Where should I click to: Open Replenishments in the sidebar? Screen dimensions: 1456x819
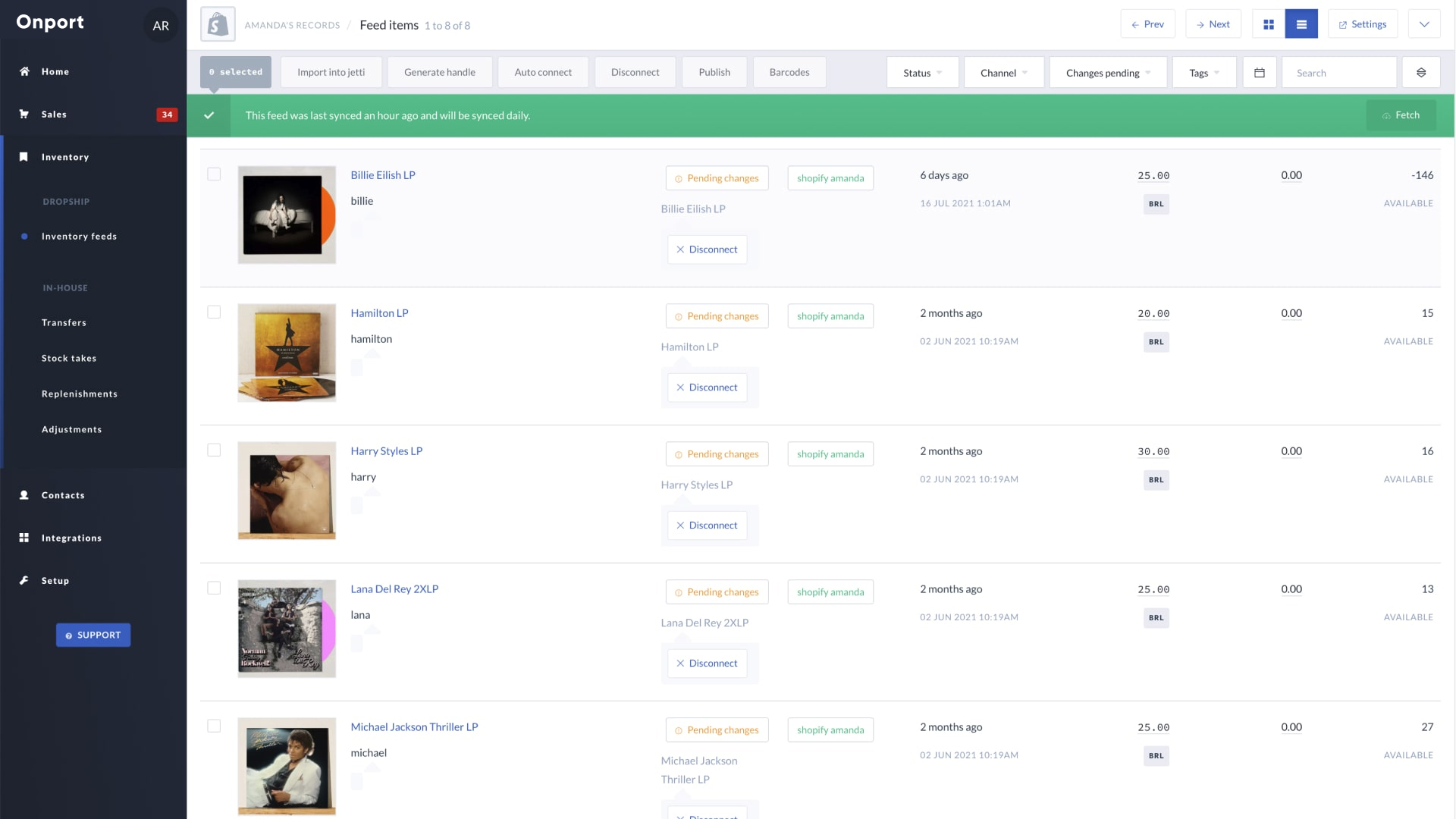coord(80,394)
